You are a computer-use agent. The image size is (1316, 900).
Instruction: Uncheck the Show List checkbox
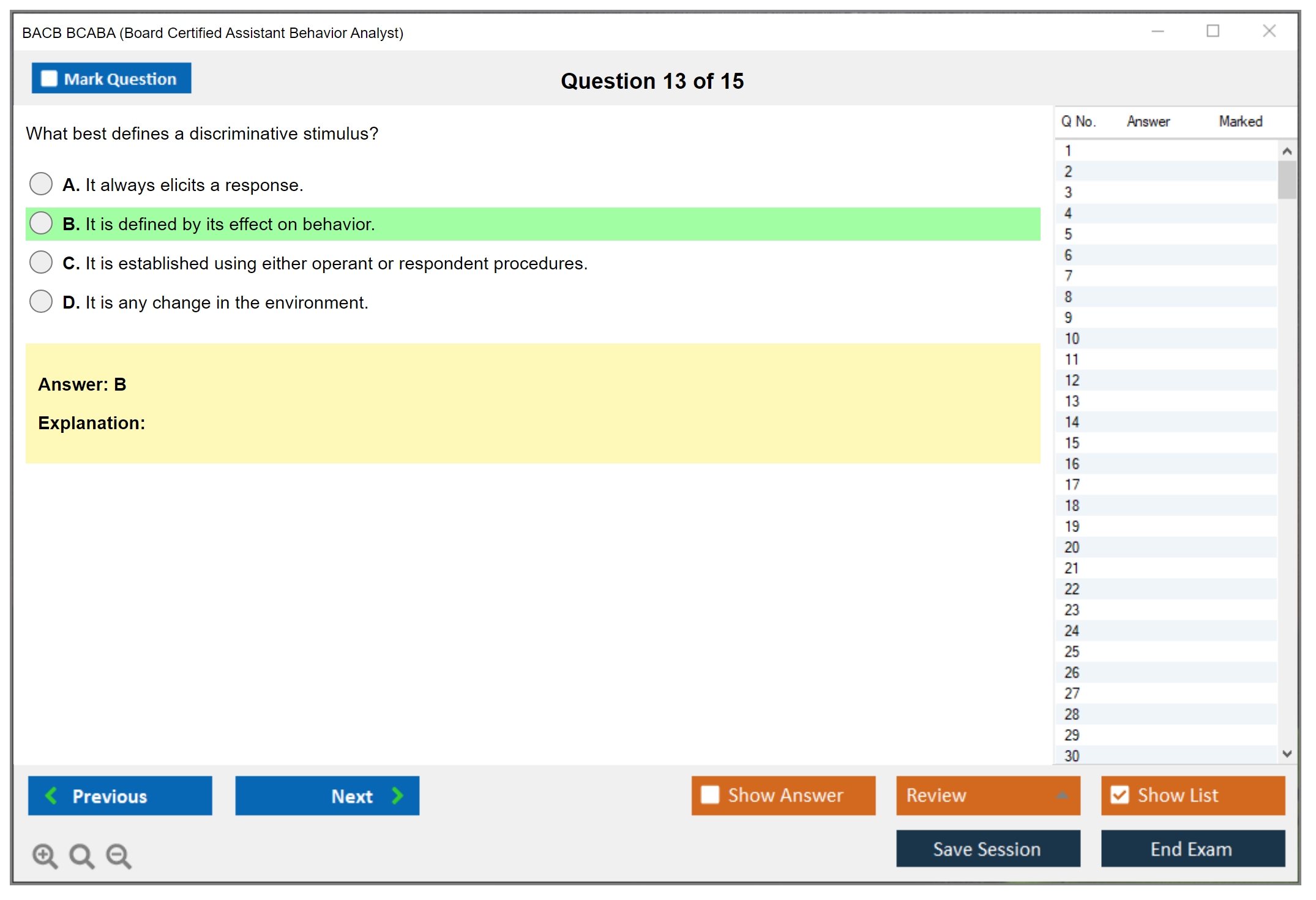click(x=1120, y=795)
